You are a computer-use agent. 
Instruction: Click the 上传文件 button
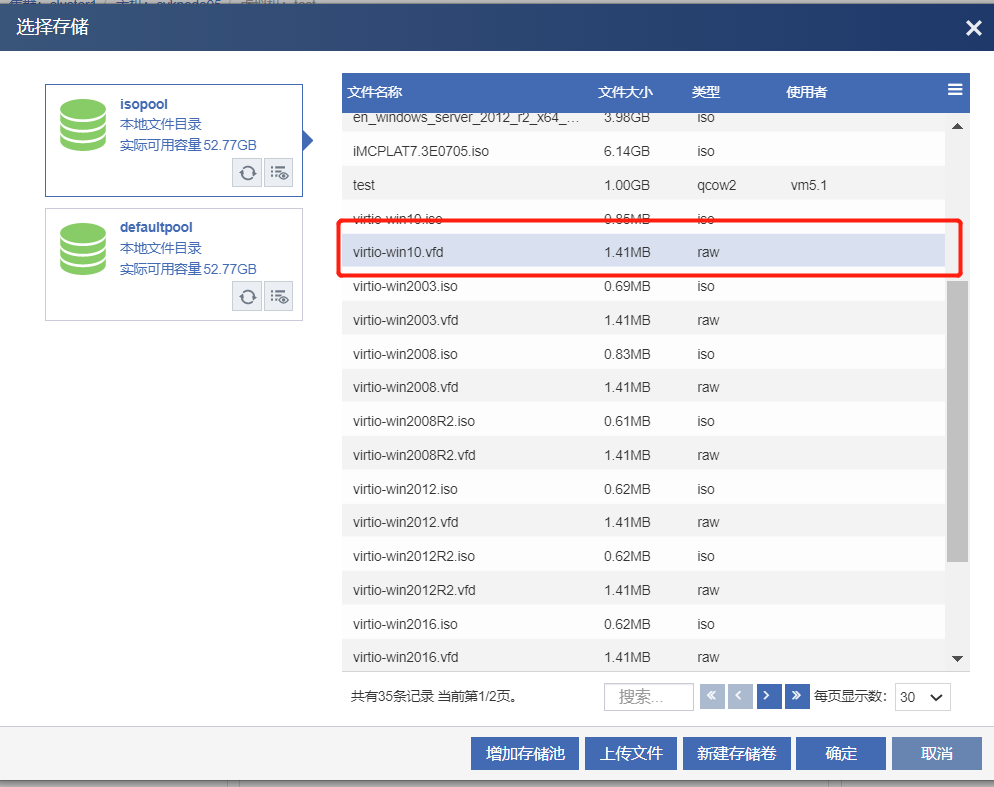coord(631,754)
